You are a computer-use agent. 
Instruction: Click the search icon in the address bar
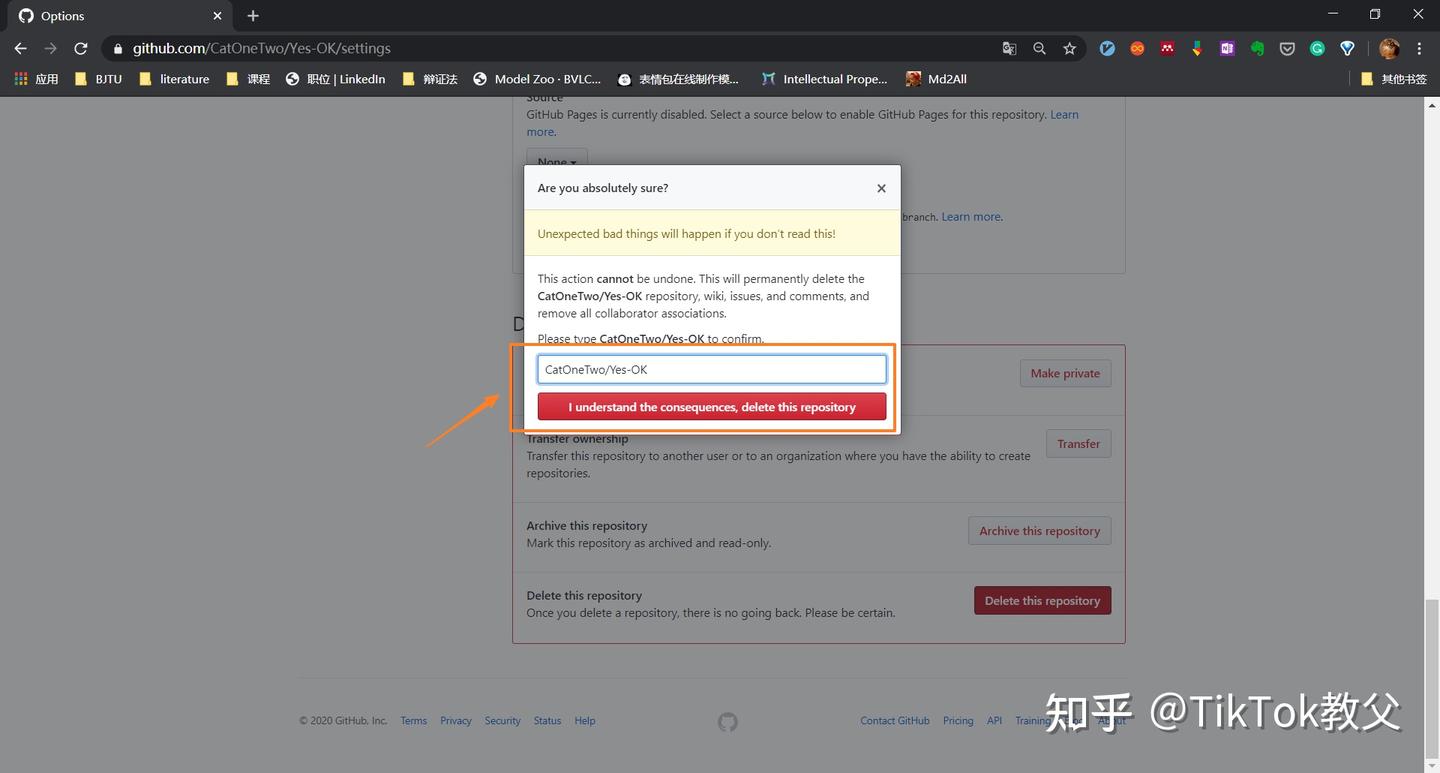coord(1039,48)
